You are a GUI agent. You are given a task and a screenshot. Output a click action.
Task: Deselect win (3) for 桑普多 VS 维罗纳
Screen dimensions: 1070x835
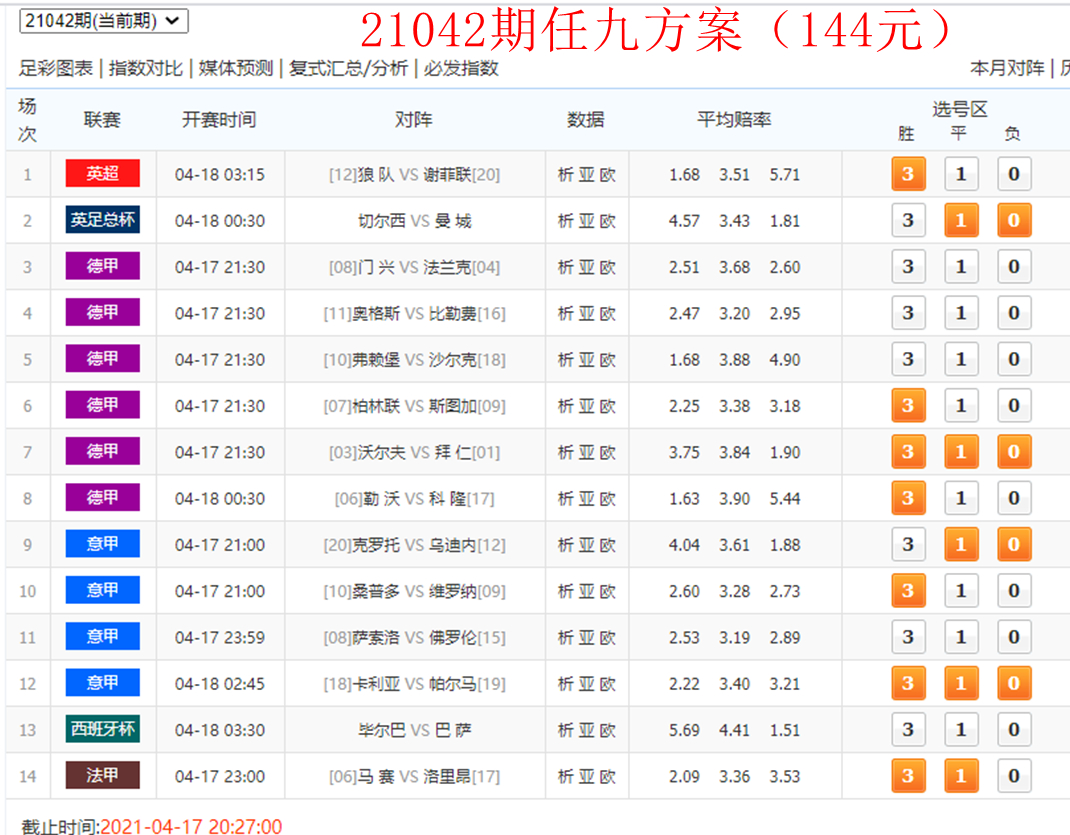coord(908,591)
